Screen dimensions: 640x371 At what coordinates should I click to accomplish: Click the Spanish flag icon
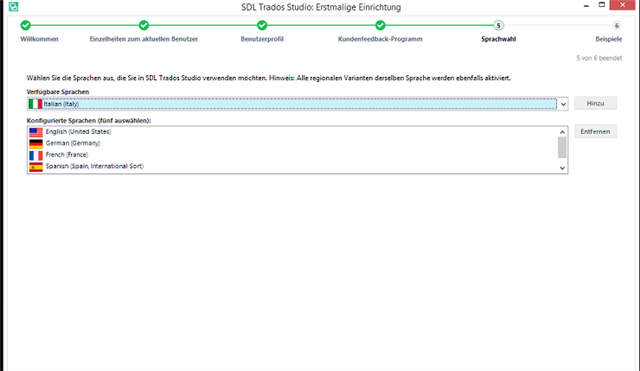[x=36, y=167]
